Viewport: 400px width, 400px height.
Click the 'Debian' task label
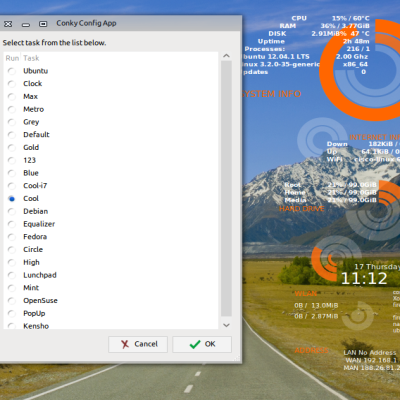click(36, 211)
